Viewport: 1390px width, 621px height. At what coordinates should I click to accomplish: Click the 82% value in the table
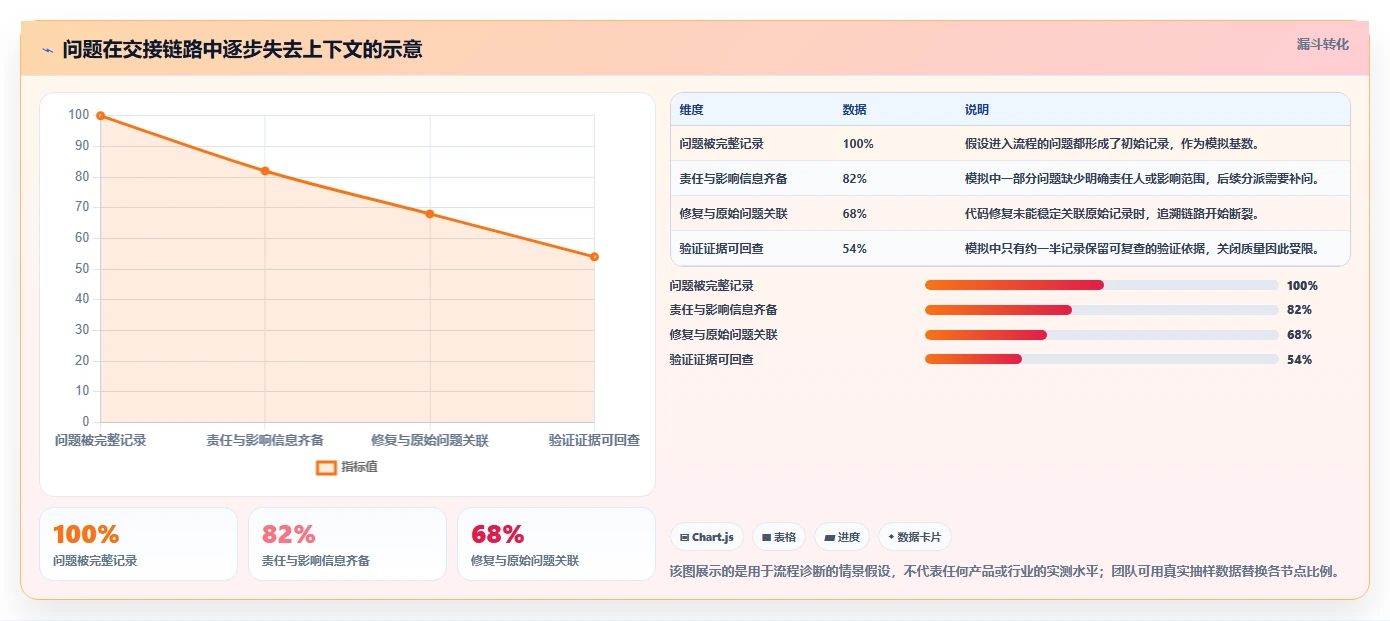coord(855,179)
